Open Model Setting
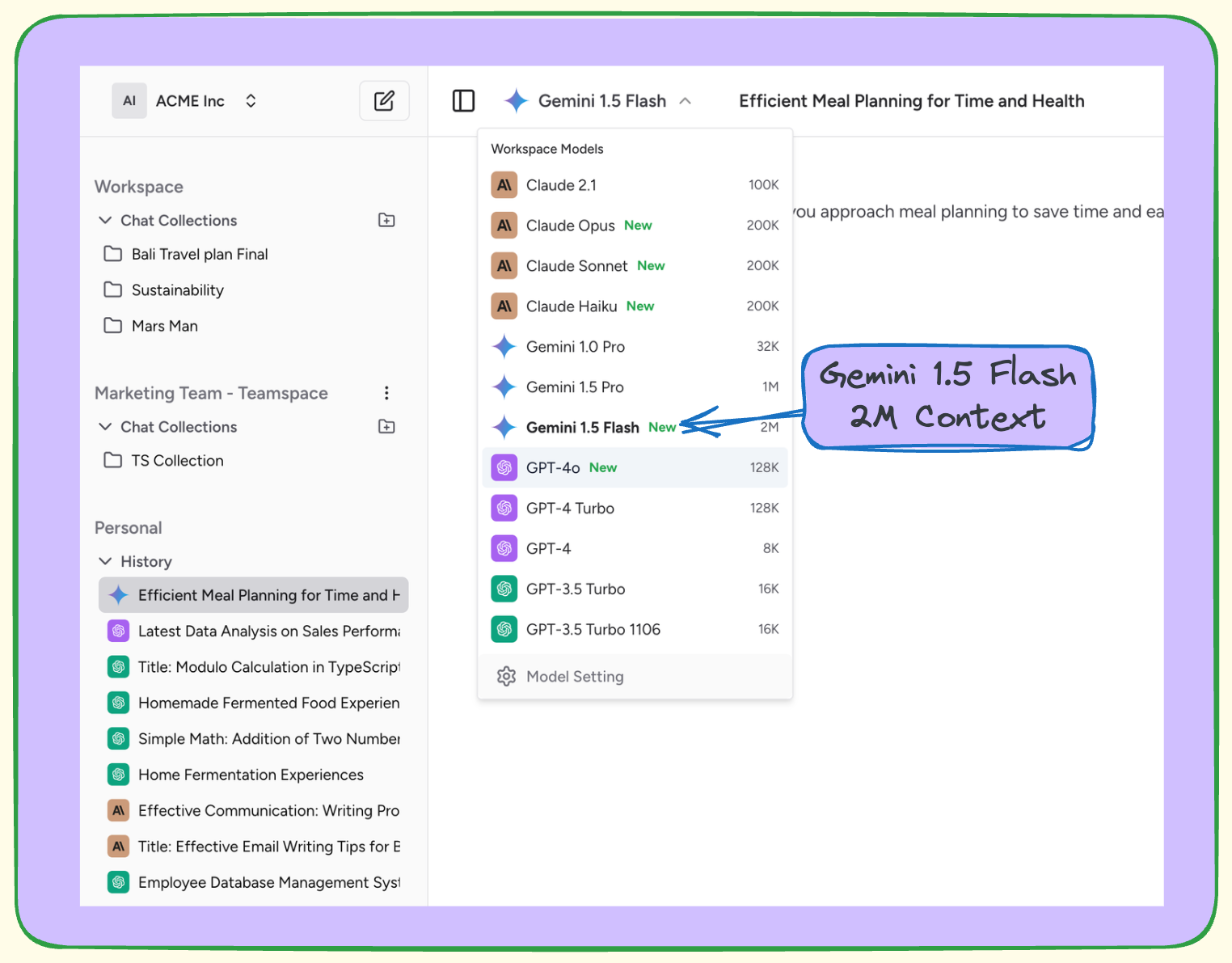Screen dimensions: 1232x963 pyautogui.click(x=635, y=676)
